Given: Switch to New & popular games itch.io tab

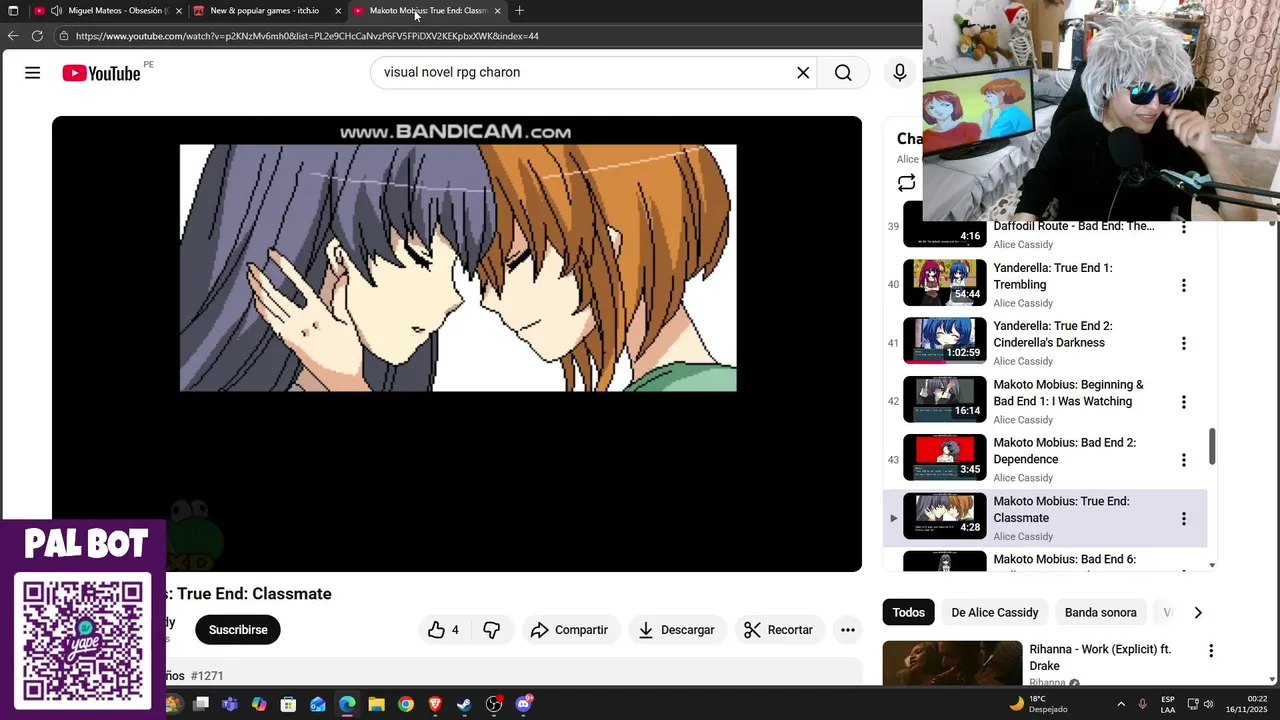Looking at the screenshot, I should 264,10.
